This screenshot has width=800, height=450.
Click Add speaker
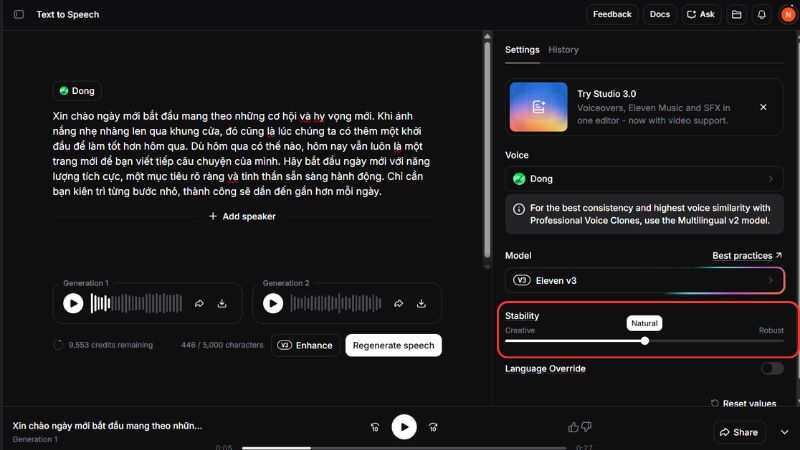(242, 216)
